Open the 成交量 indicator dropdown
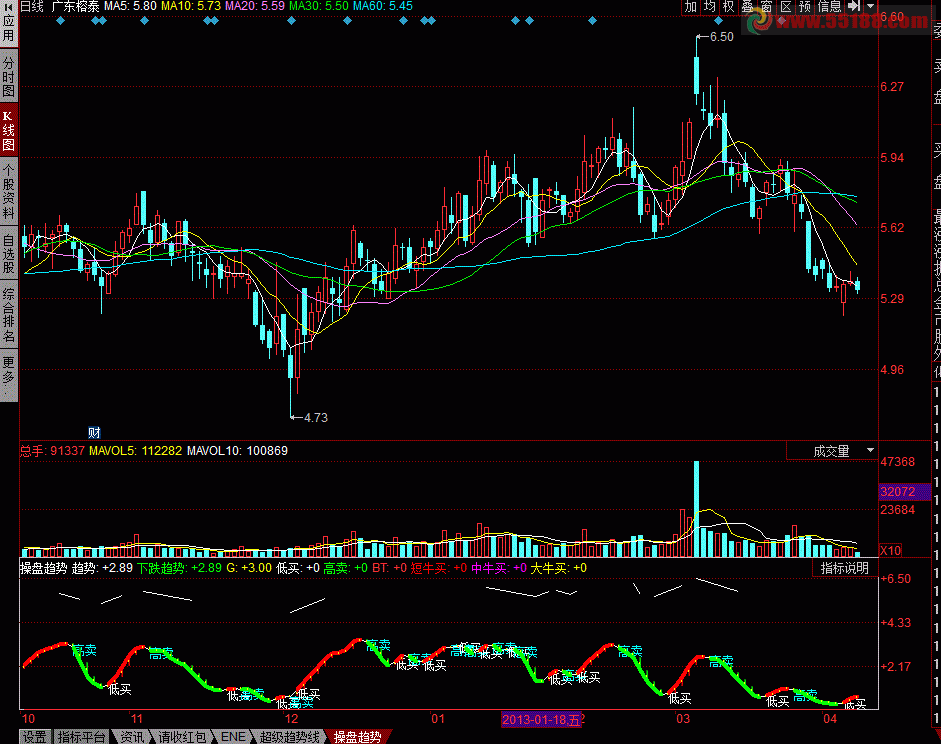Screen dimensions: 941x744 (831, 451)
